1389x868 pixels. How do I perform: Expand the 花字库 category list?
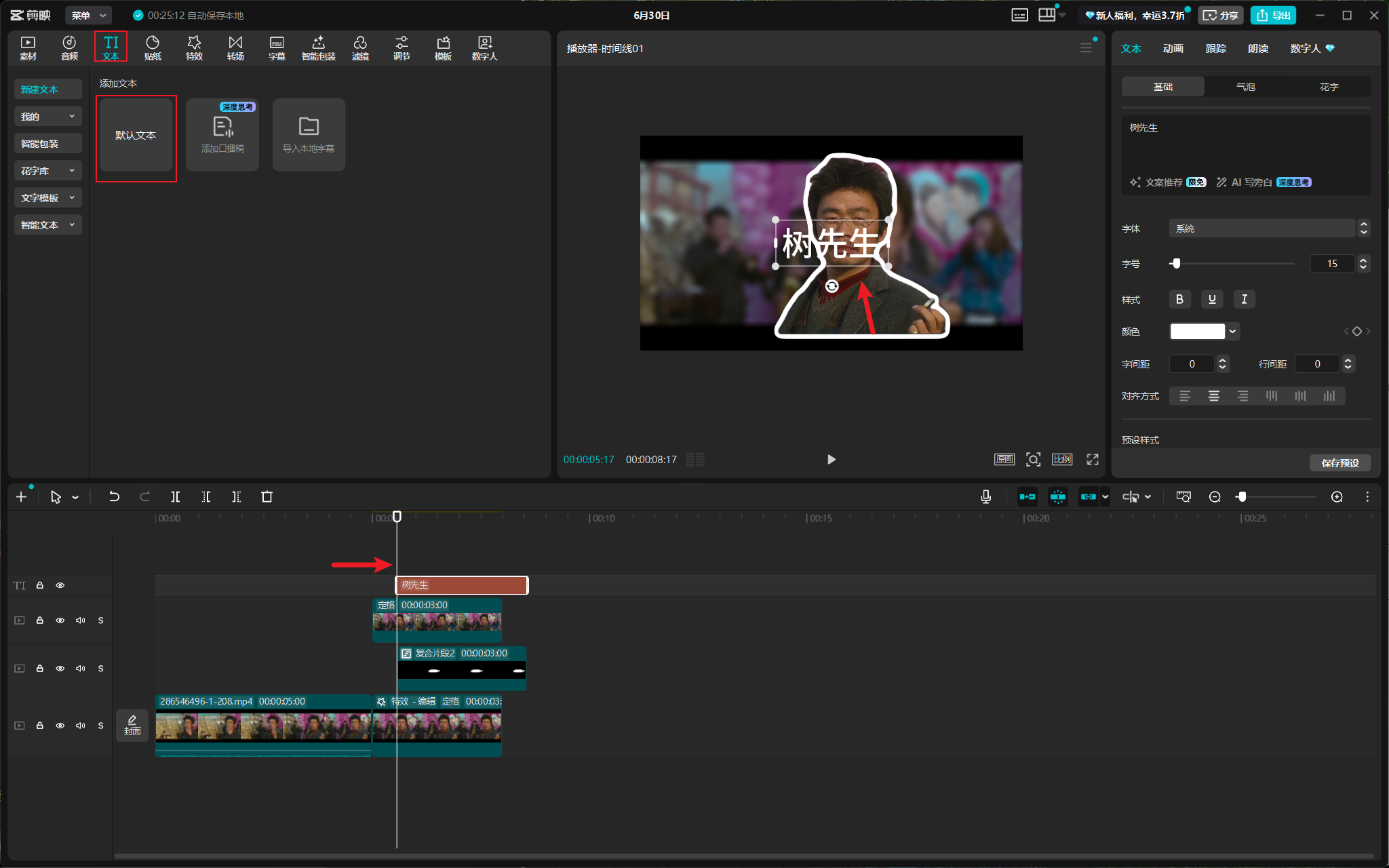point(48,171)
